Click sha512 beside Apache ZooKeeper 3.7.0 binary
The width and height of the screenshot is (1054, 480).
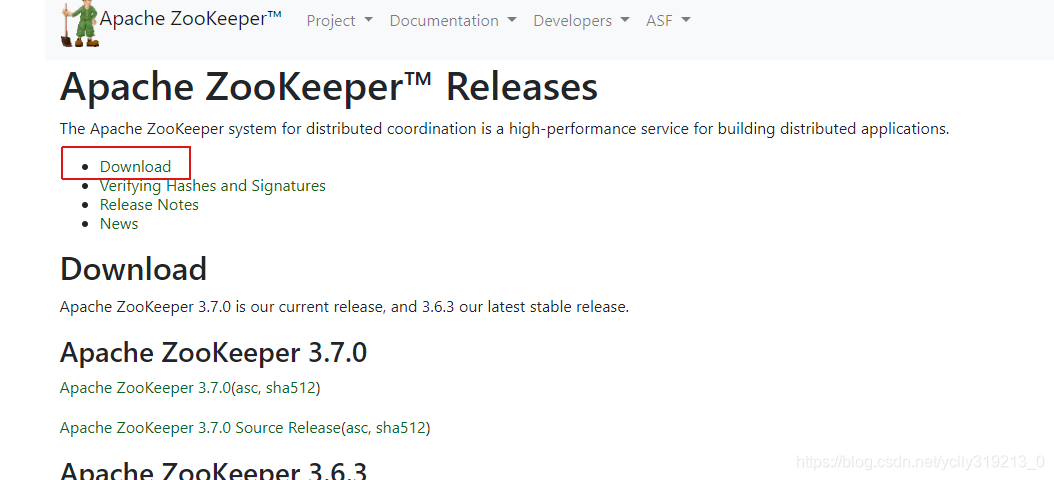tap(290, 388)
